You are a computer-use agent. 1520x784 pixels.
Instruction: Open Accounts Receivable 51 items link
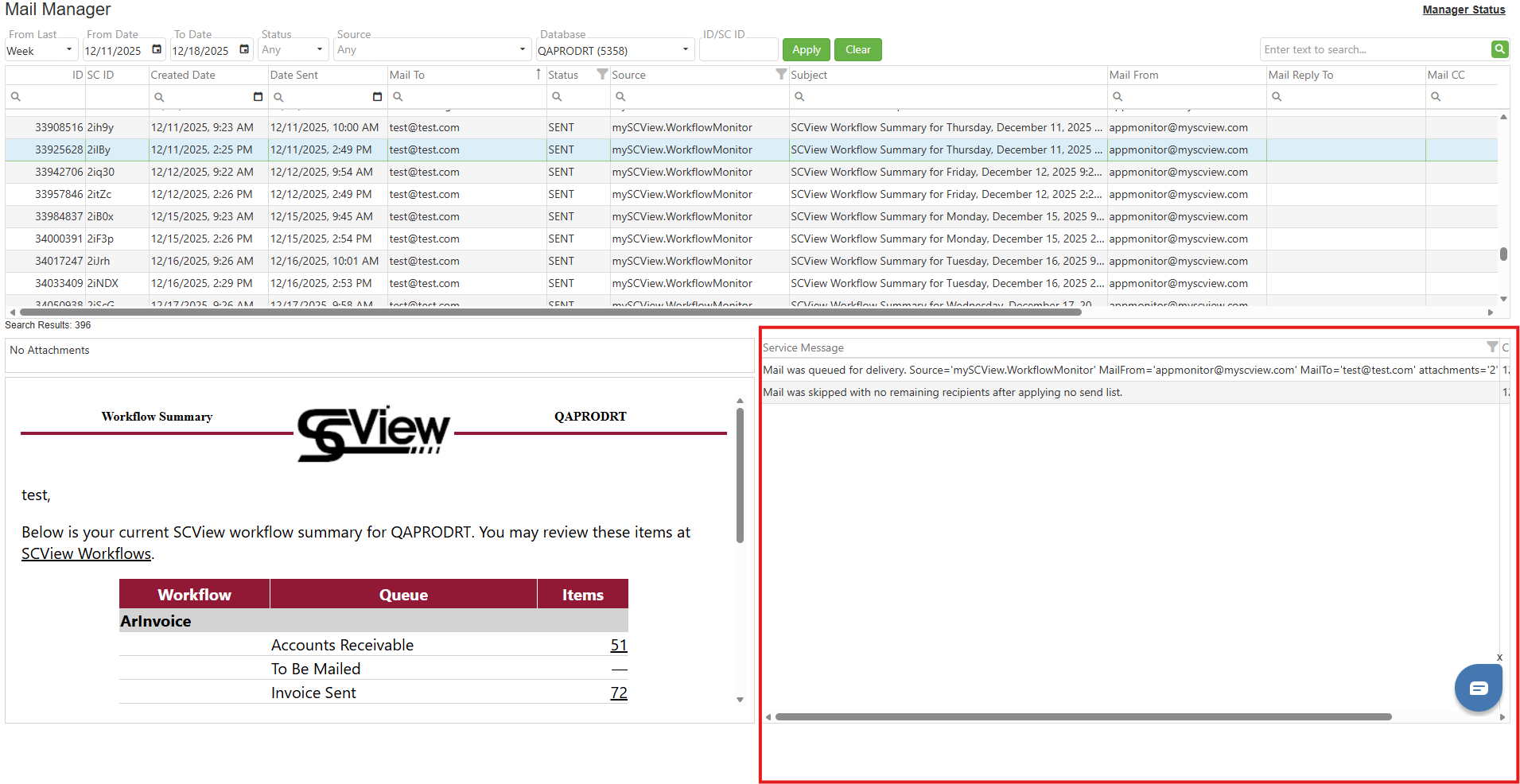coord(619,645)
